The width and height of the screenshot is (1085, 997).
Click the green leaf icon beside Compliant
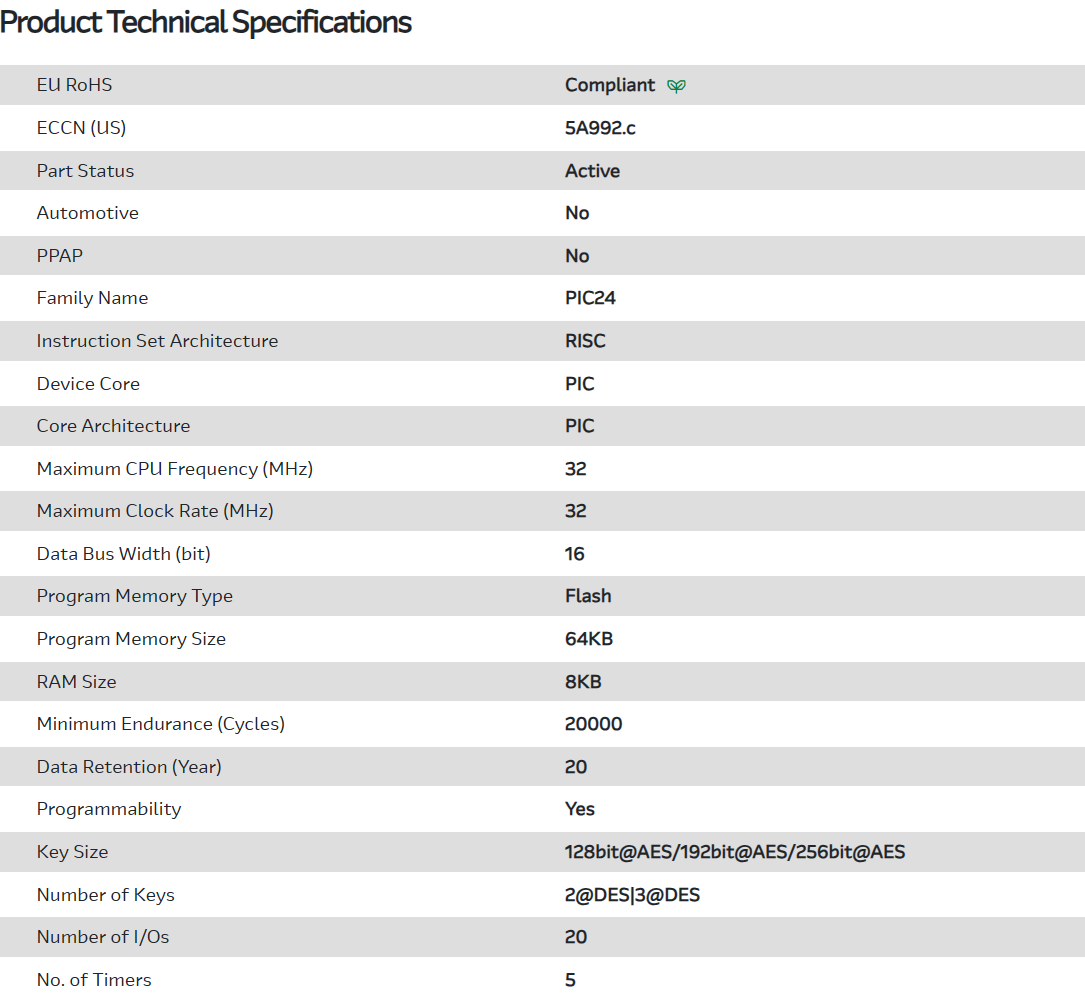pos(677,86)
